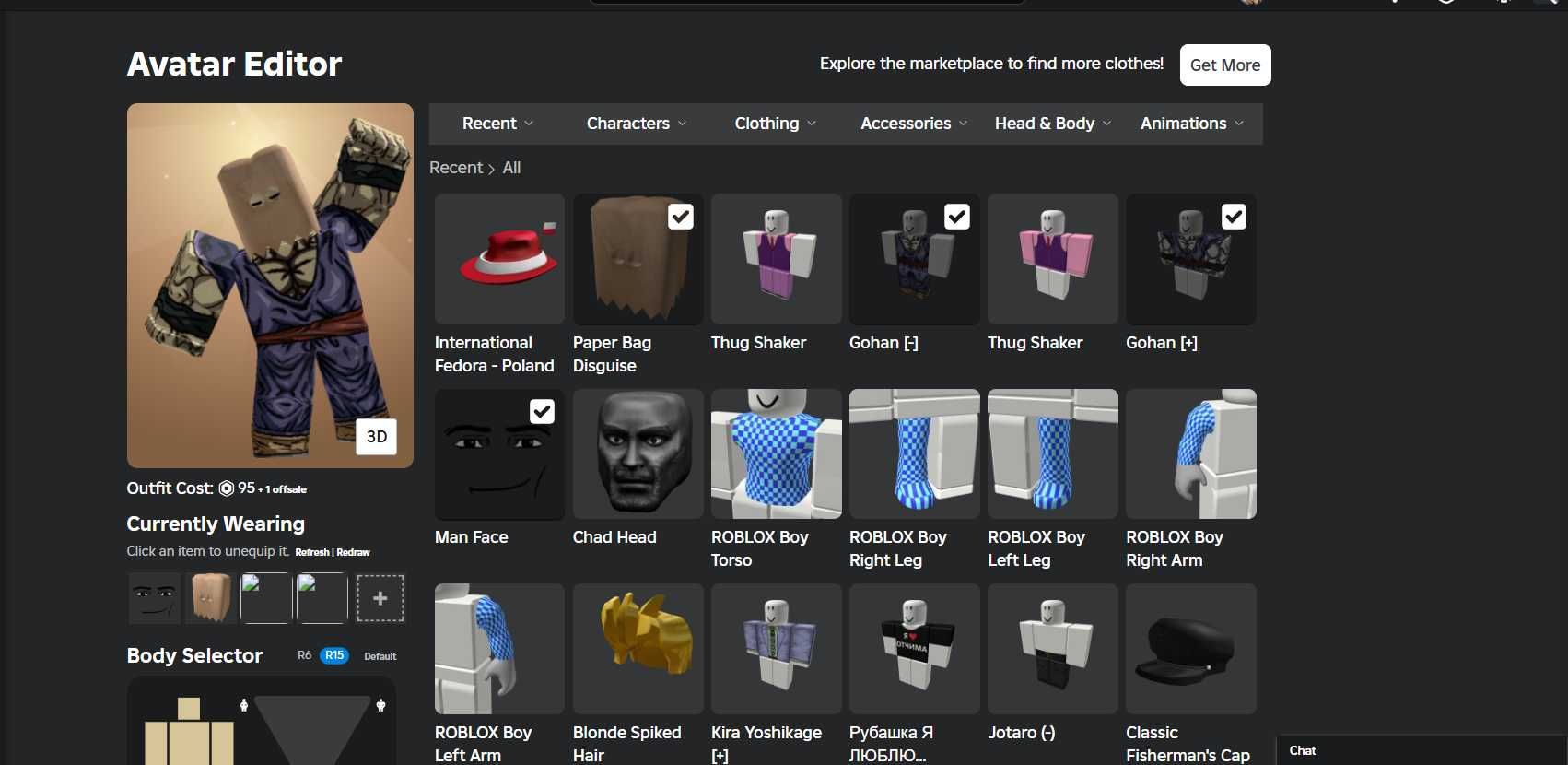Equip the Classic Fisherman's Cap
Screen dimensions: 1568x765
click(x=1191, y=649)
